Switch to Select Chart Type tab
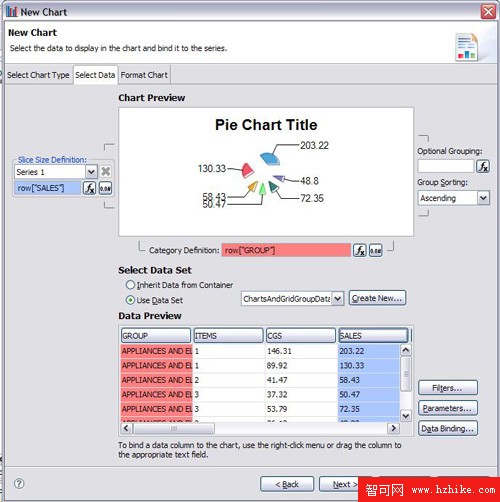Screen dimensions: 500x502 pos(38,75)
